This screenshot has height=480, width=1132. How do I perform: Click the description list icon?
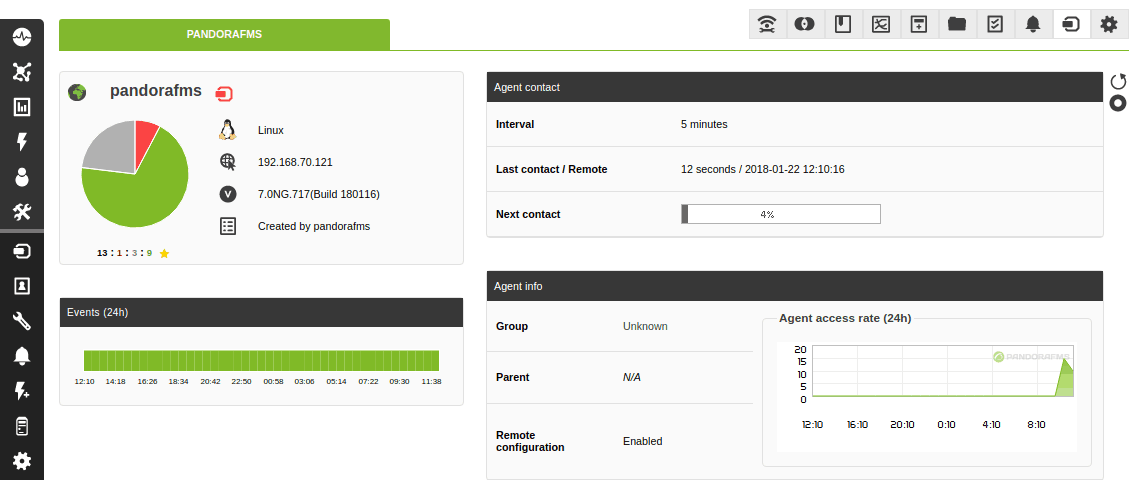coord(228,226)
